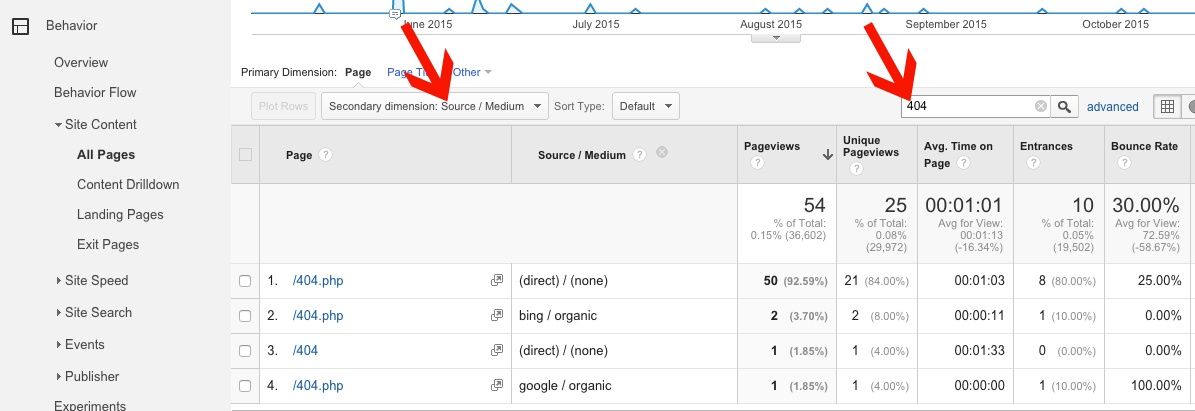
Task: Select the checkbox for bing / organic row
Action: pos(245,316)
